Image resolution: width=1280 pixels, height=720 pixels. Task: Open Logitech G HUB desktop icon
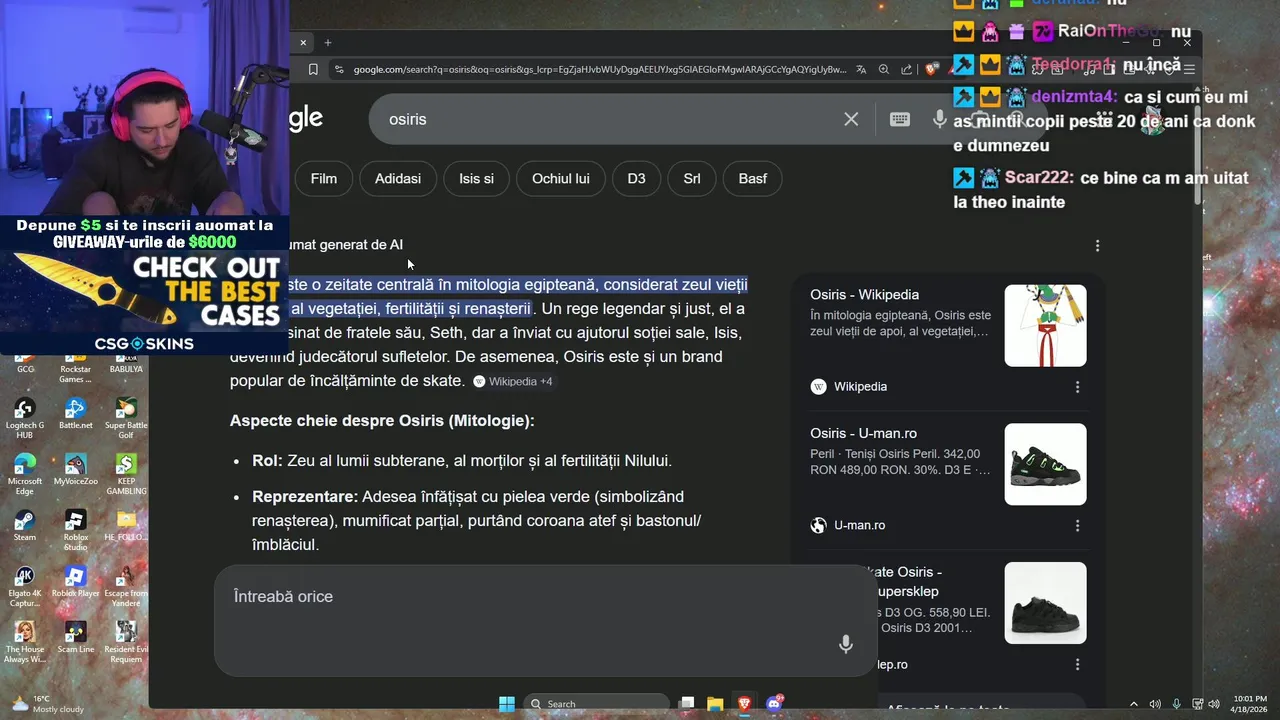click(x=25, y=418)
